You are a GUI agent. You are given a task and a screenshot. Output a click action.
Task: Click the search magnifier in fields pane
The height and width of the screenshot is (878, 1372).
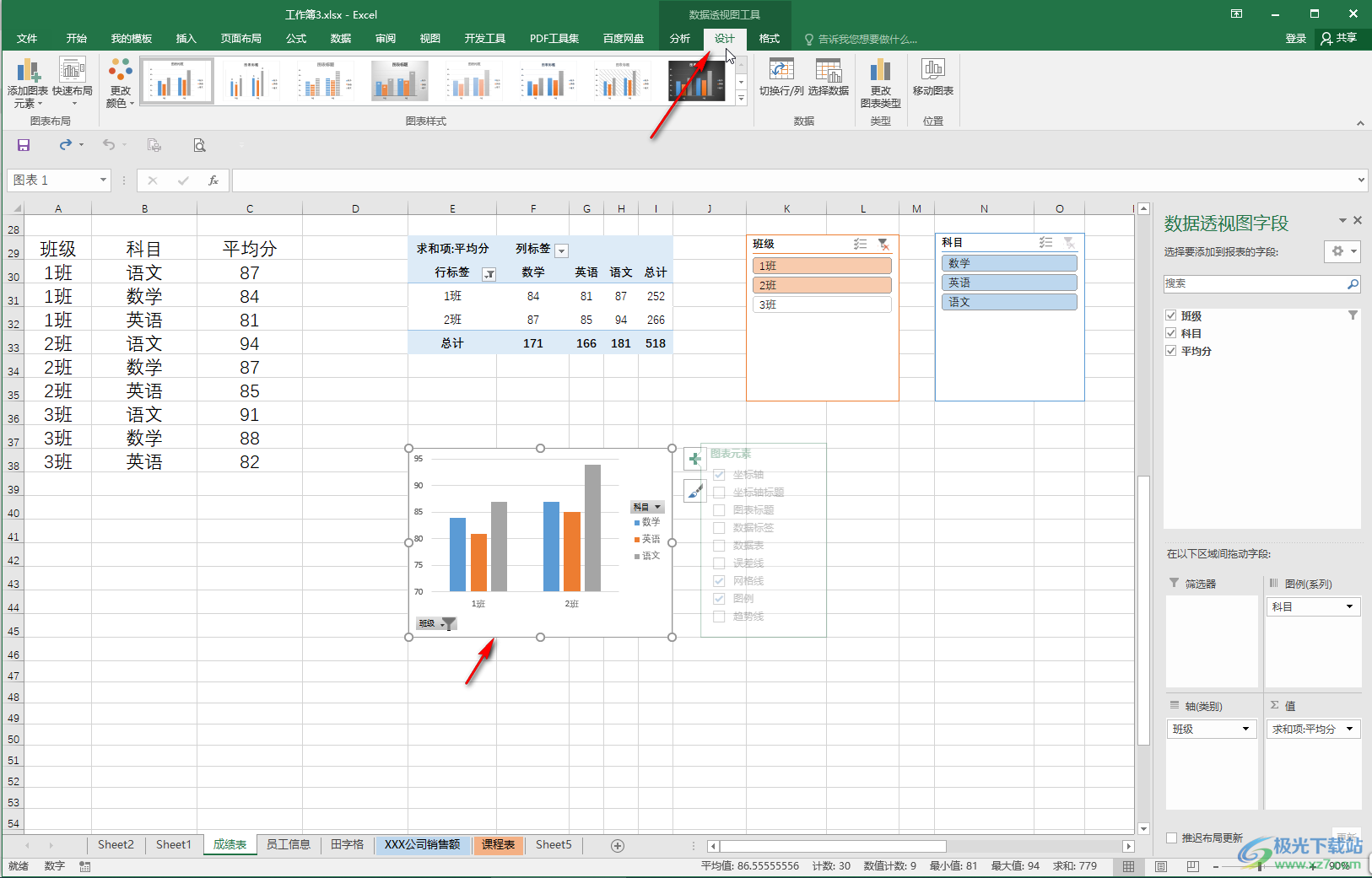coord(1353,284)
